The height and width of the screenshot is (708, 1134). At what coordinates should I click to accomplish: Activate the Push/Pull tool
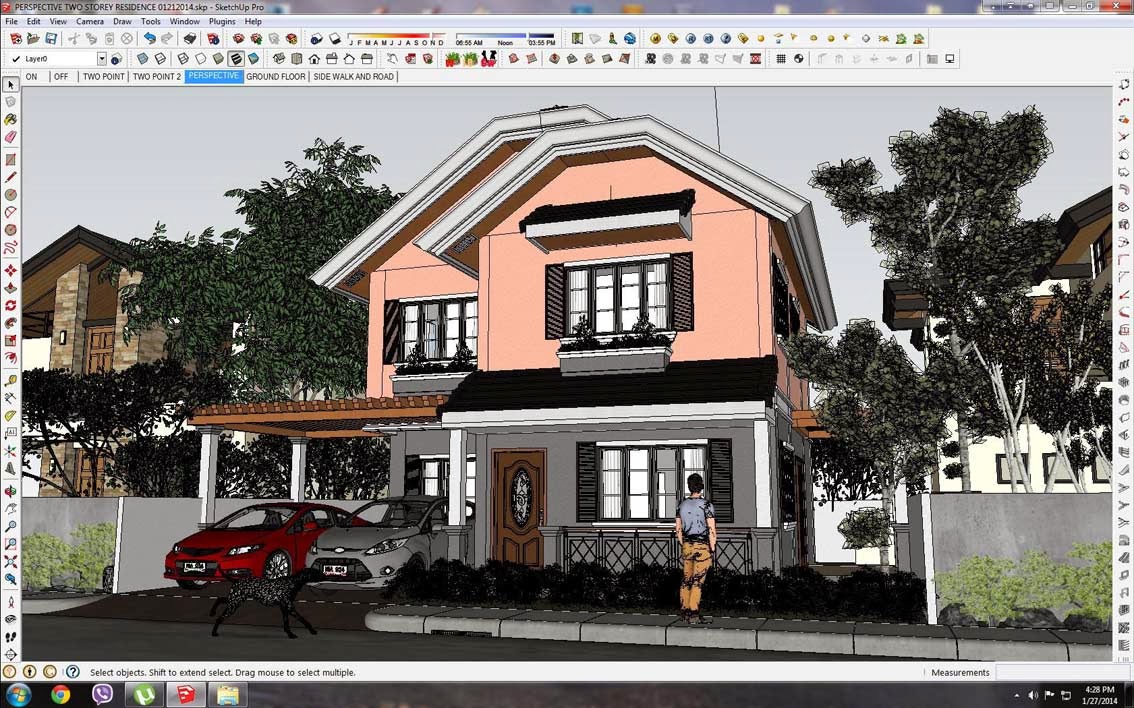tap(11, 287)
